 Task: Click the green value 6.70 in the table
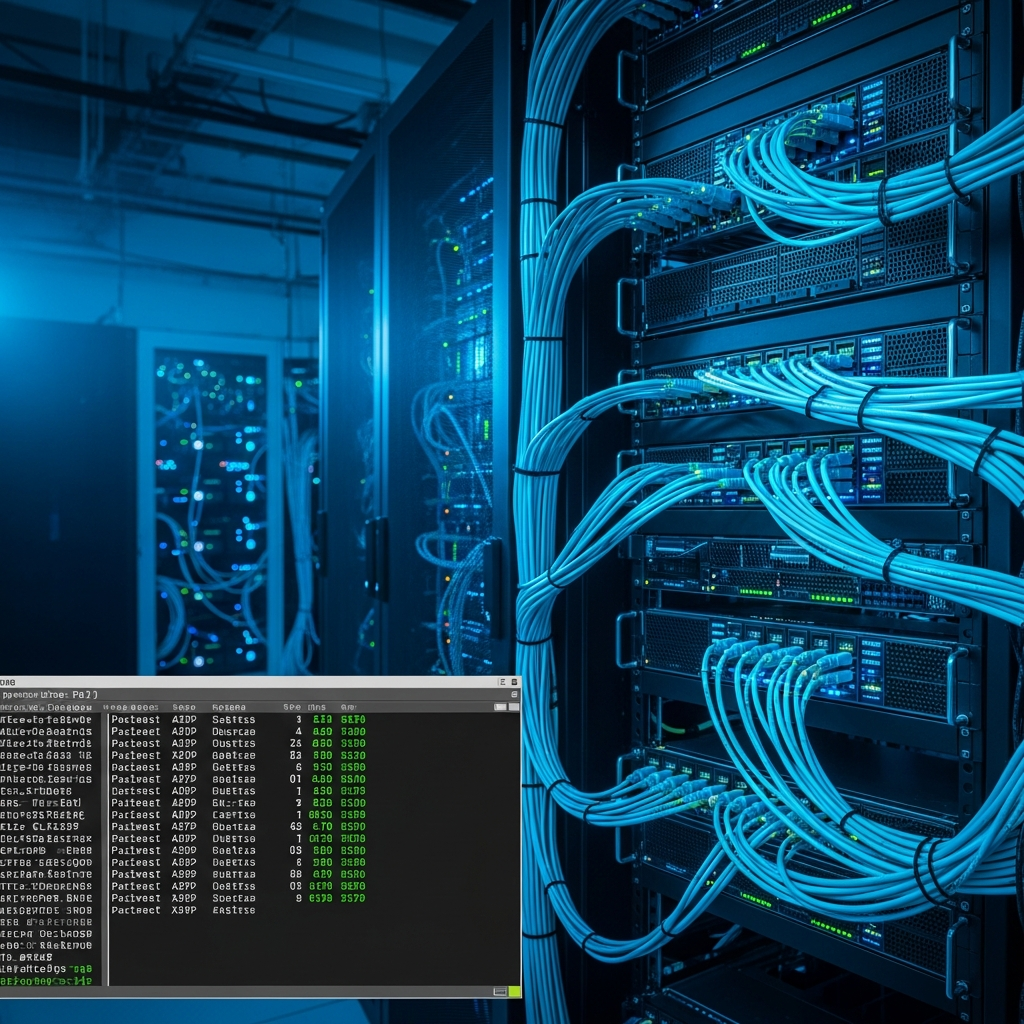(322, 826)
